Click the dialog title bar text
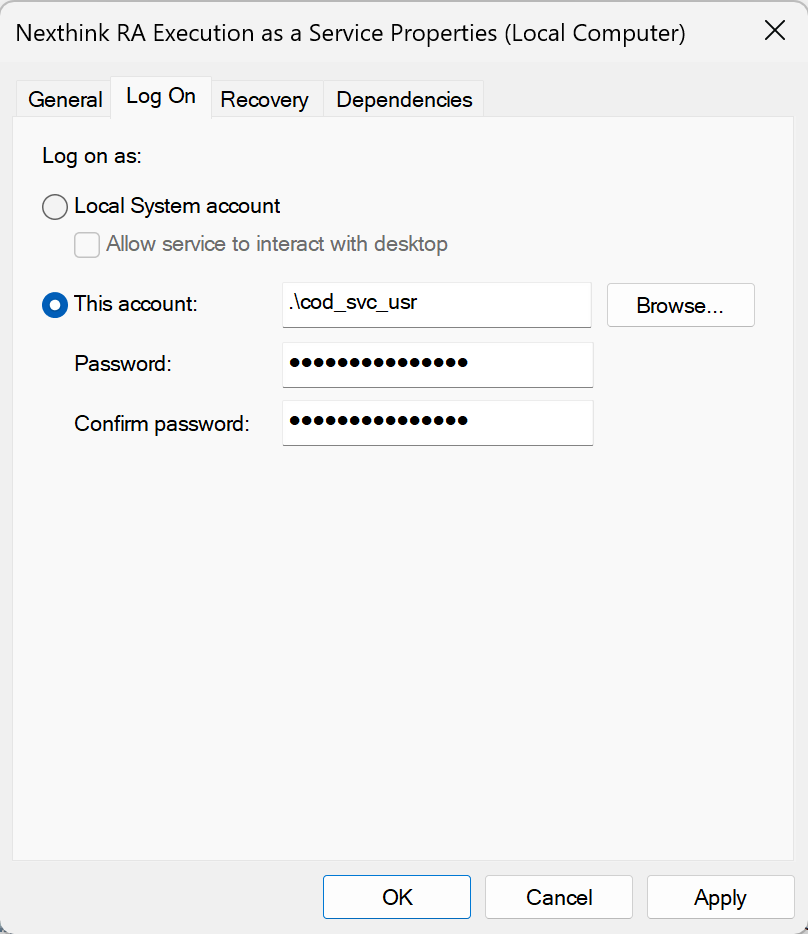 point(350,32)
